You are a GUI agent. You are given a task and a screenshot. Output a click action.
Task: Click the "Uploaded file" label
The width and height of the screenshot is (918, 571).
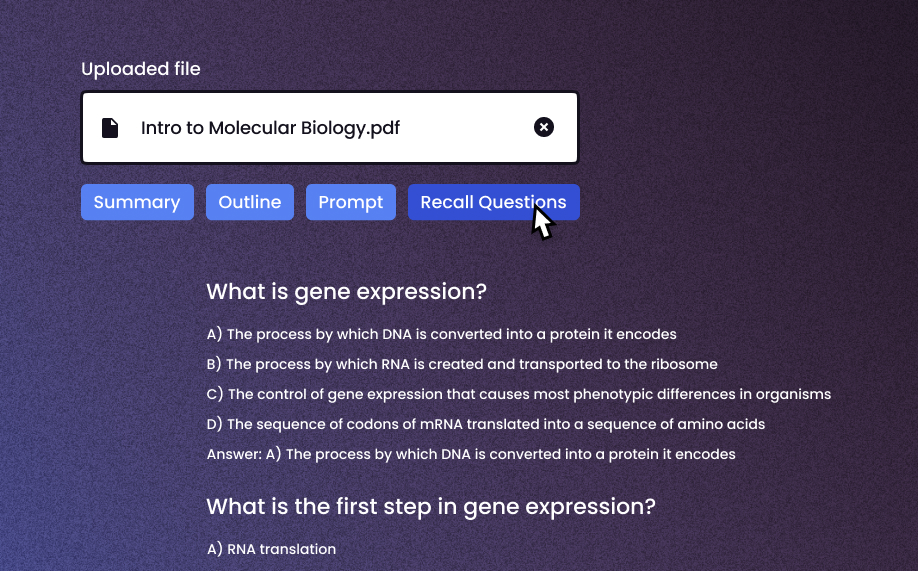tap(141, 69)
